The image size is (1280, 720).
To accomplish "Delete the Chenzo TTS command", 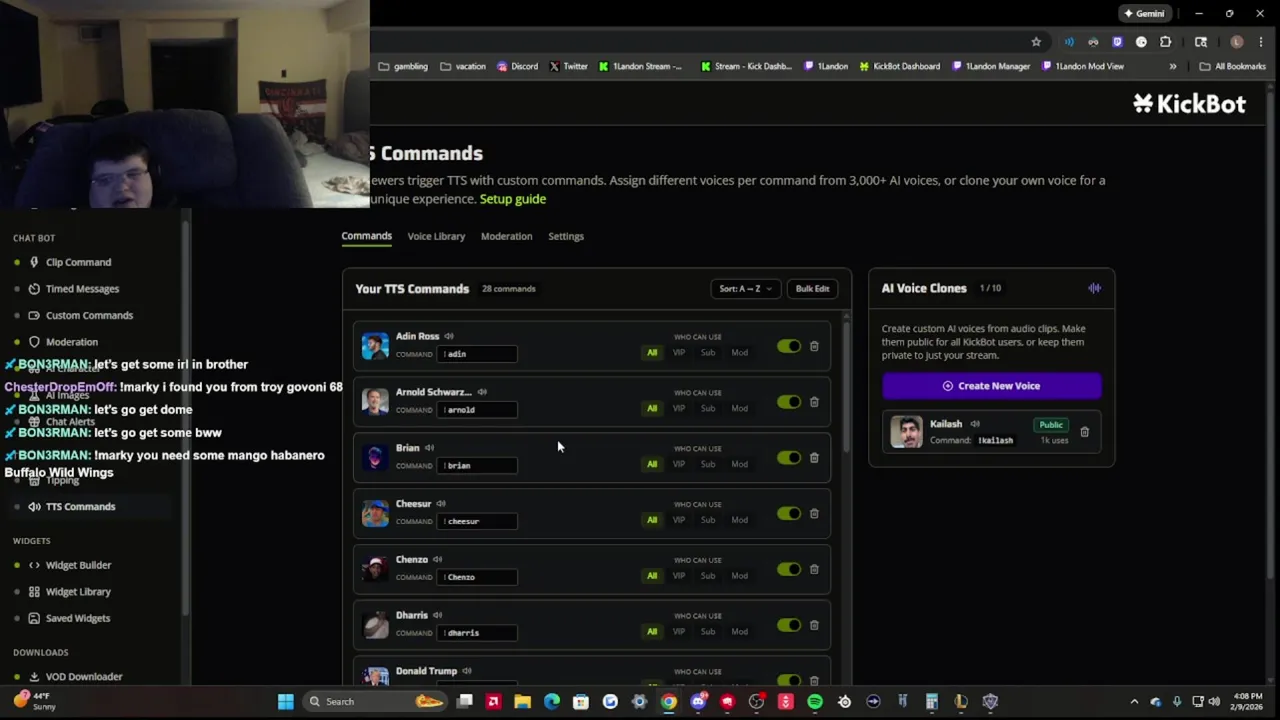I will coord(814,569).
